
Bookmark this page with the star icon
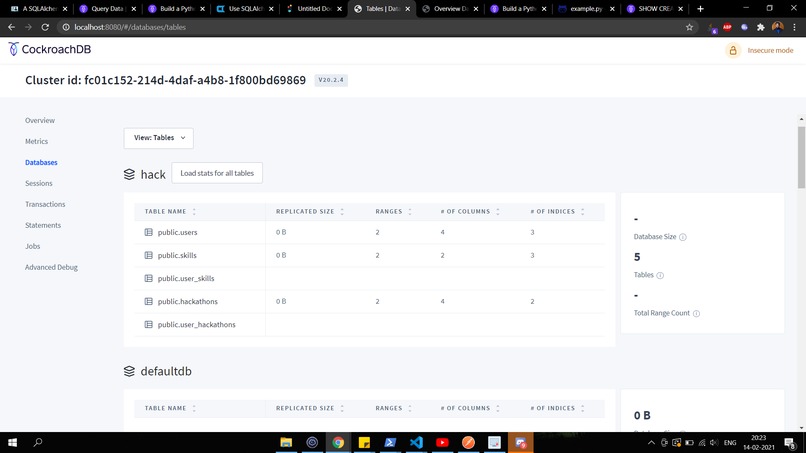(x=689, y=27)
